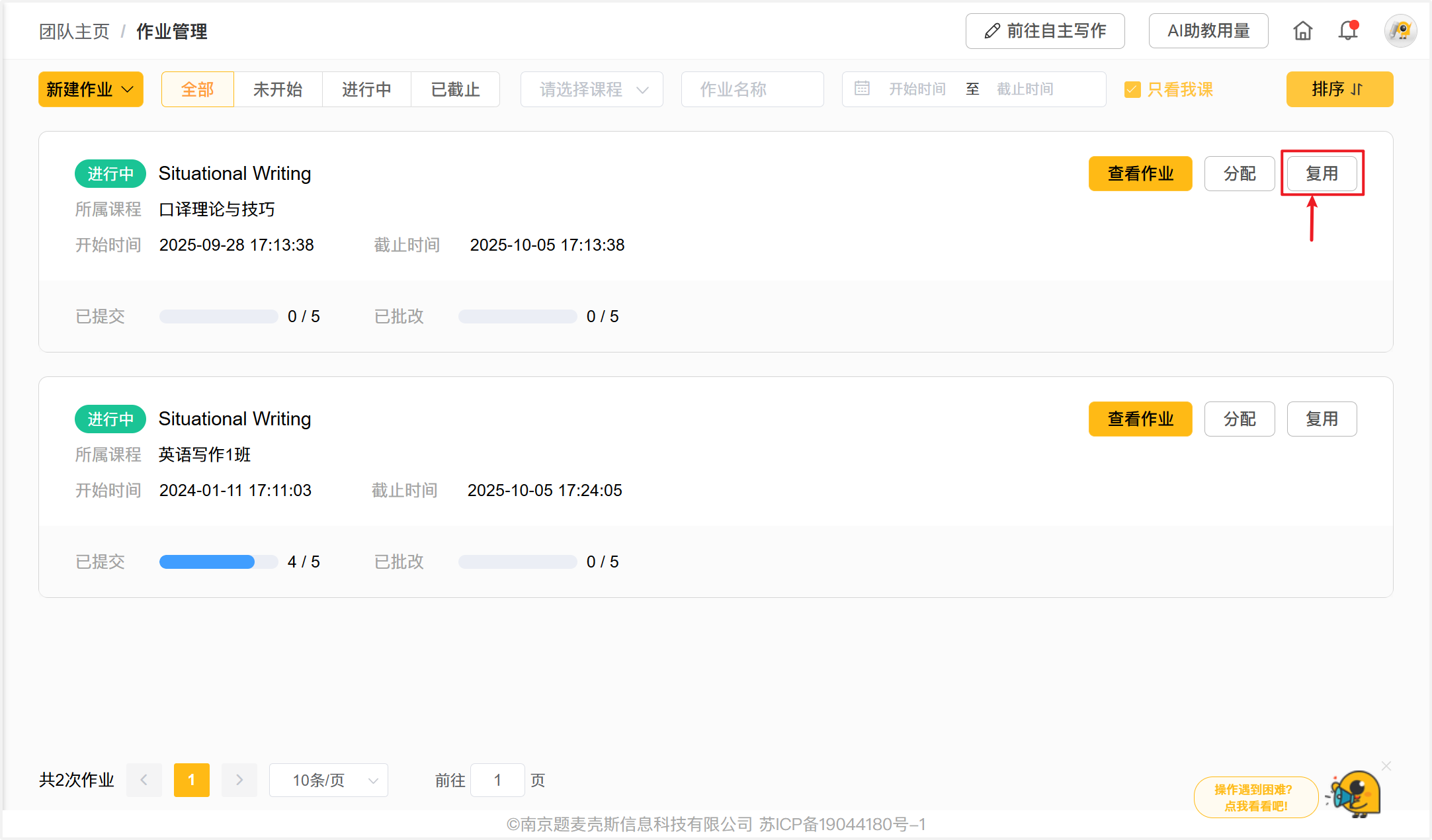The width and height of the screenshot is (1432, 840).
Task: Click the 前往自主写作 button with pencil icon
Action: pyautogui.click(x=1044, y=31)
